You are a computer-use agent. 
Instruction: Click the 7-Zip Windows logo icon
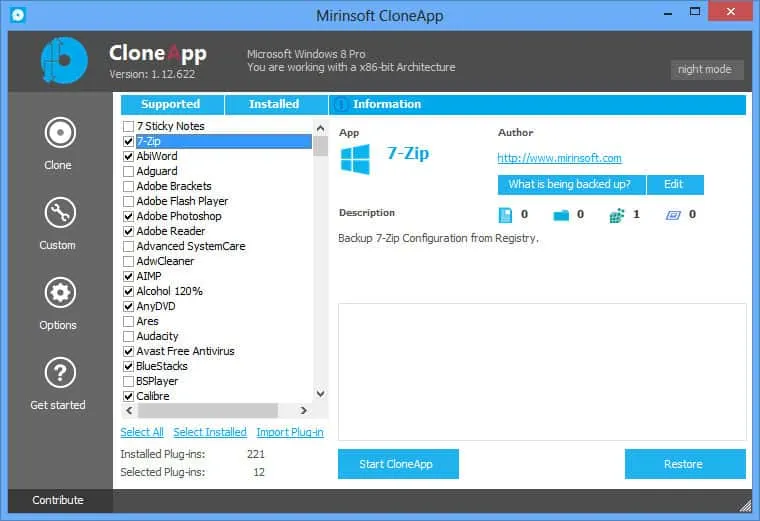[x=355, y=158]
